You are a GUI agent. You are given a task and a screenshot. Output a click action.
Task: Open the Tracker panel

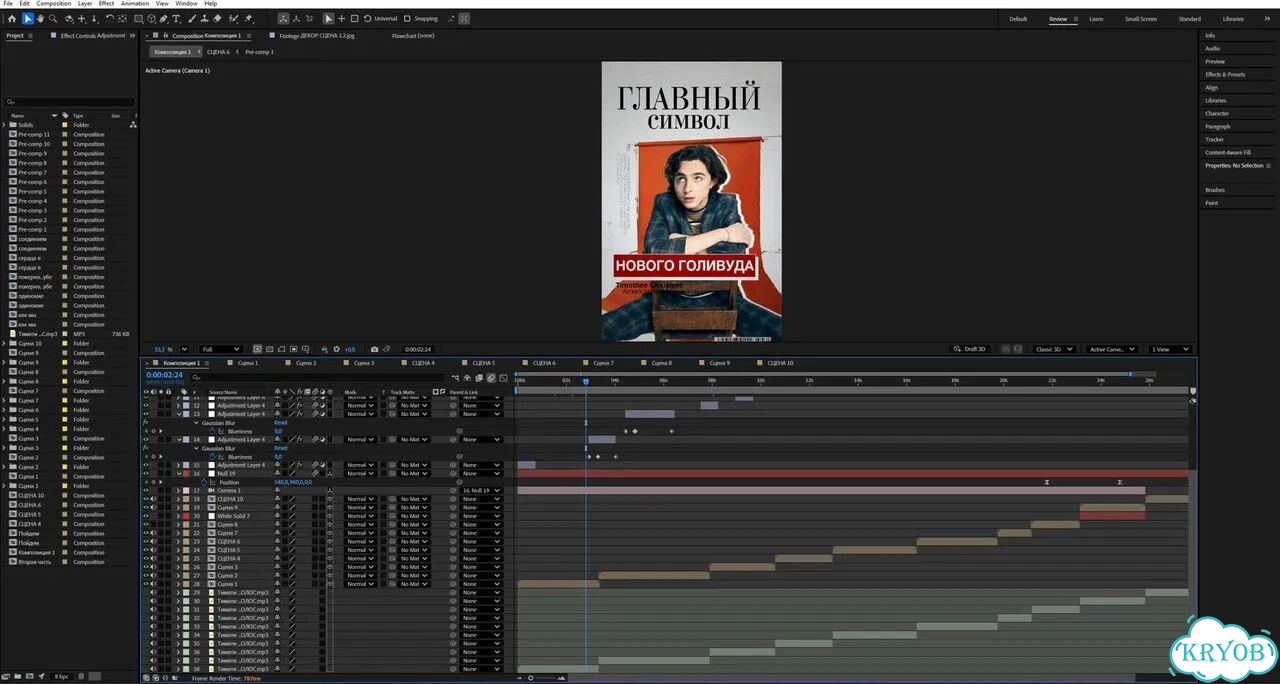[x=1214, y=139]
